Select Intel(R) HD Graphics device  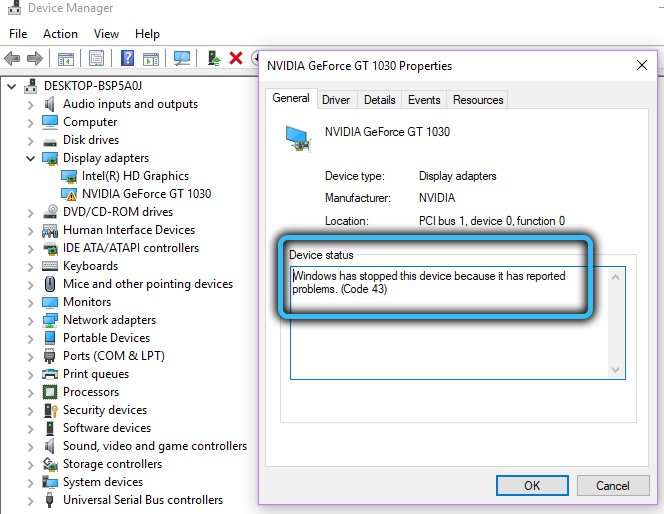(135, 176)
